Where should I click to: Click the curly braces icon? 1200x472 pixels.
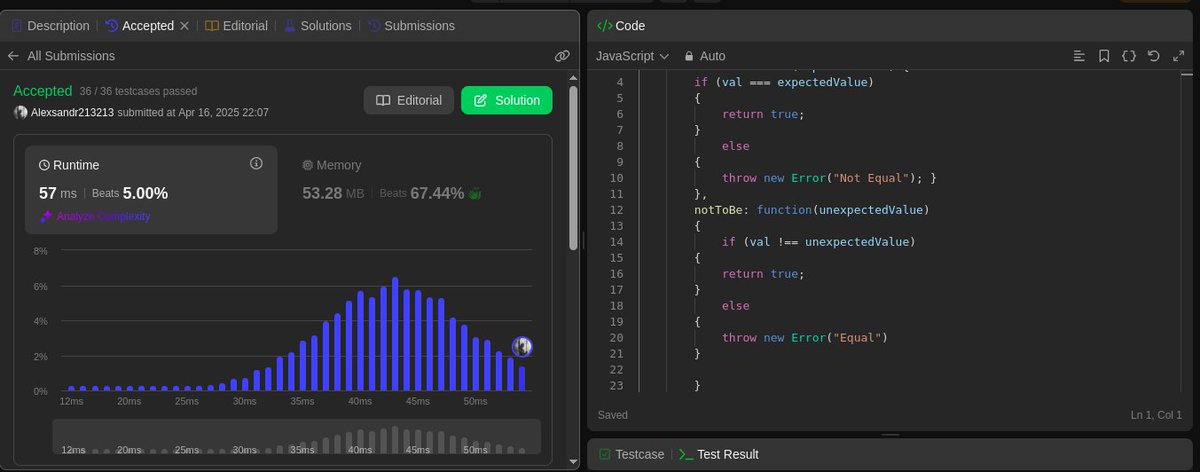[x=1129, y=56]
